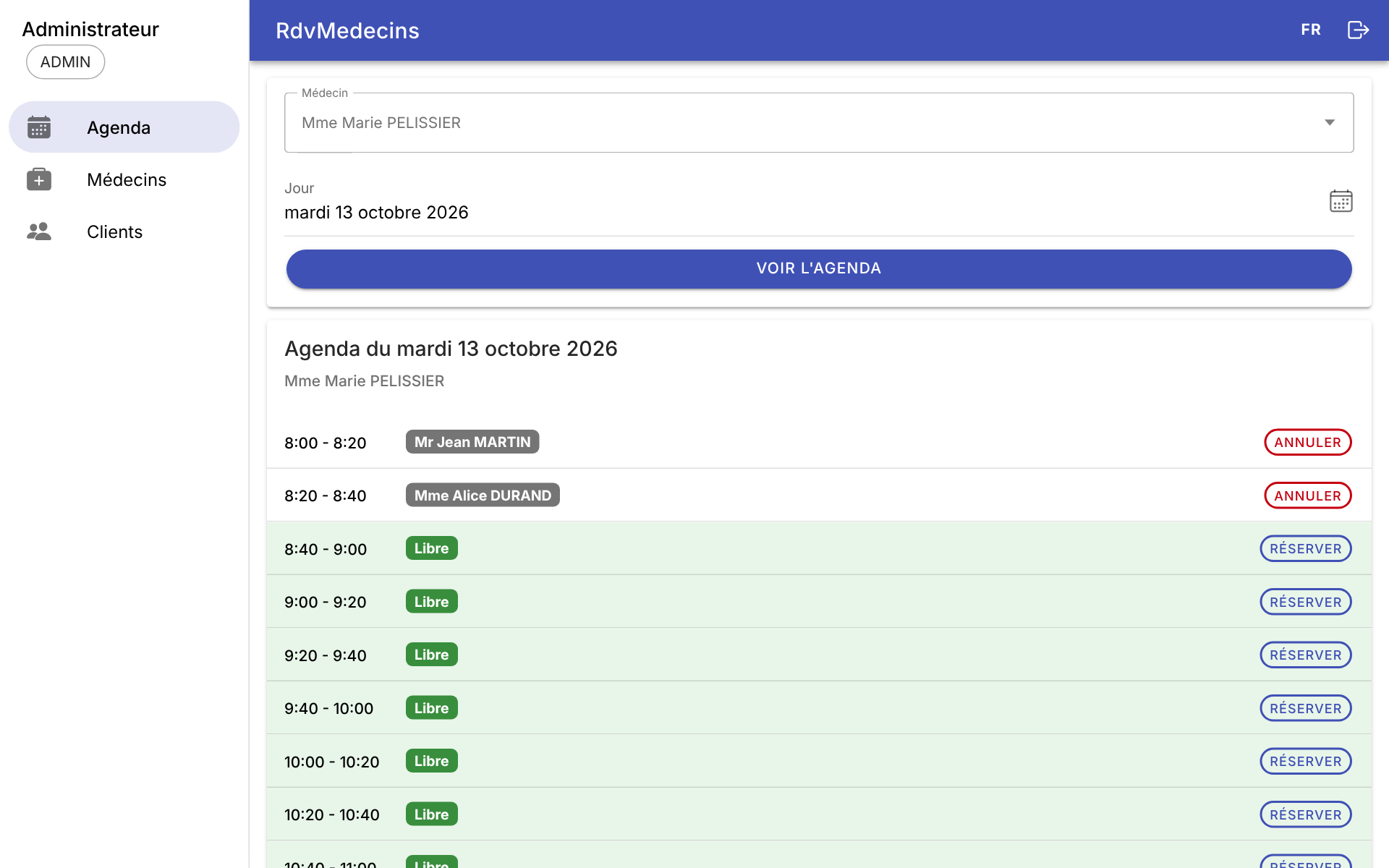1389x868 pixels.
Task: Reserve the 9:40 - 10:00 slot
Action: [x=1306, y=709]
